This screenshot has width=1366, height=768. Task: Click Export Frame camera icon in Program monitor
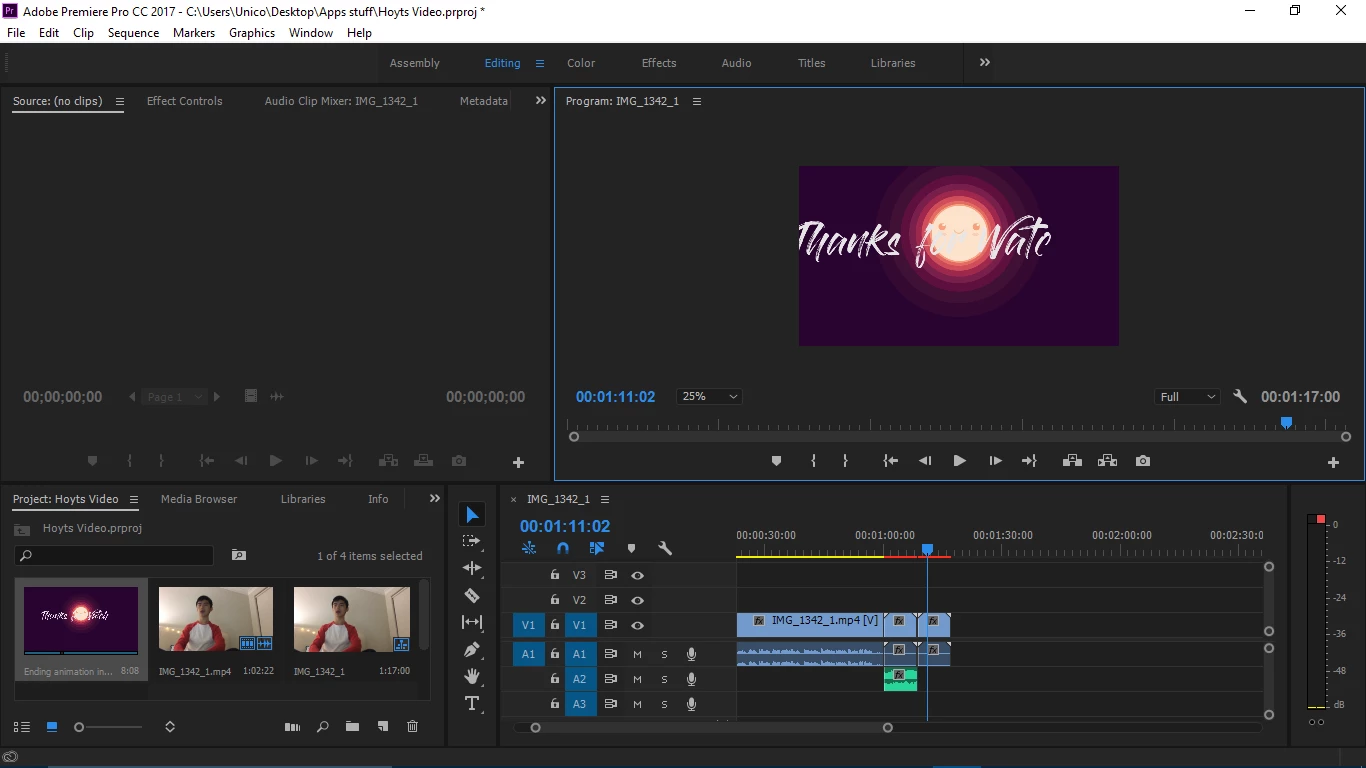[1143, 461]
